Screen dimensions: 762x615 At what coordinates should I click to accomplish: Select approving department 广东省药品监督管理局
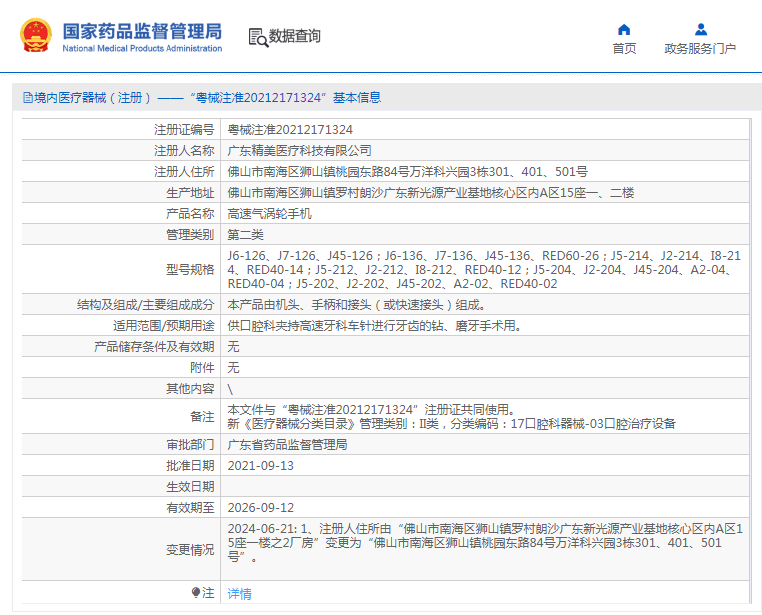[x=287, y=444]
